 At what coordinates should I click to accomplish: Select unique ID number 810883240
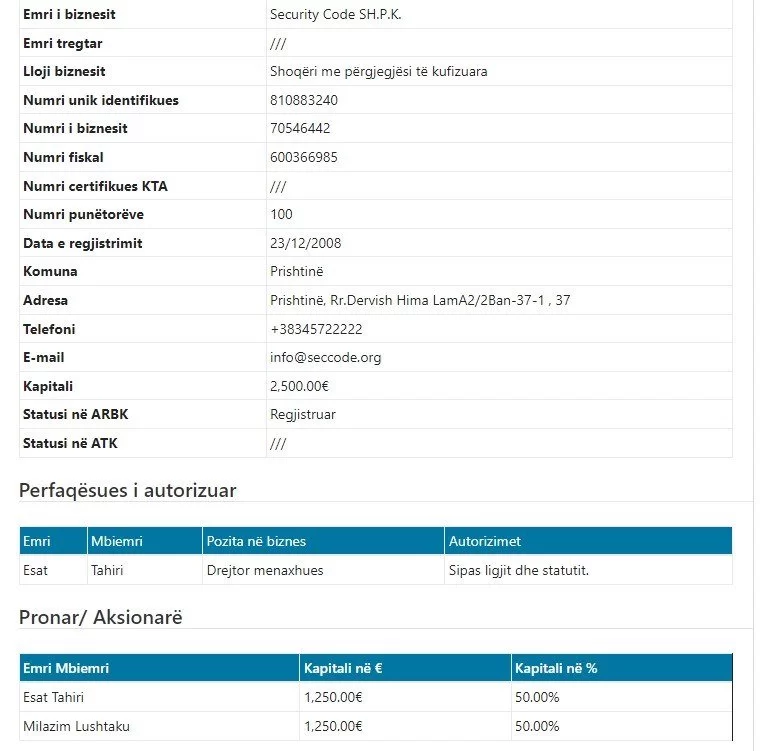(304, 100)
